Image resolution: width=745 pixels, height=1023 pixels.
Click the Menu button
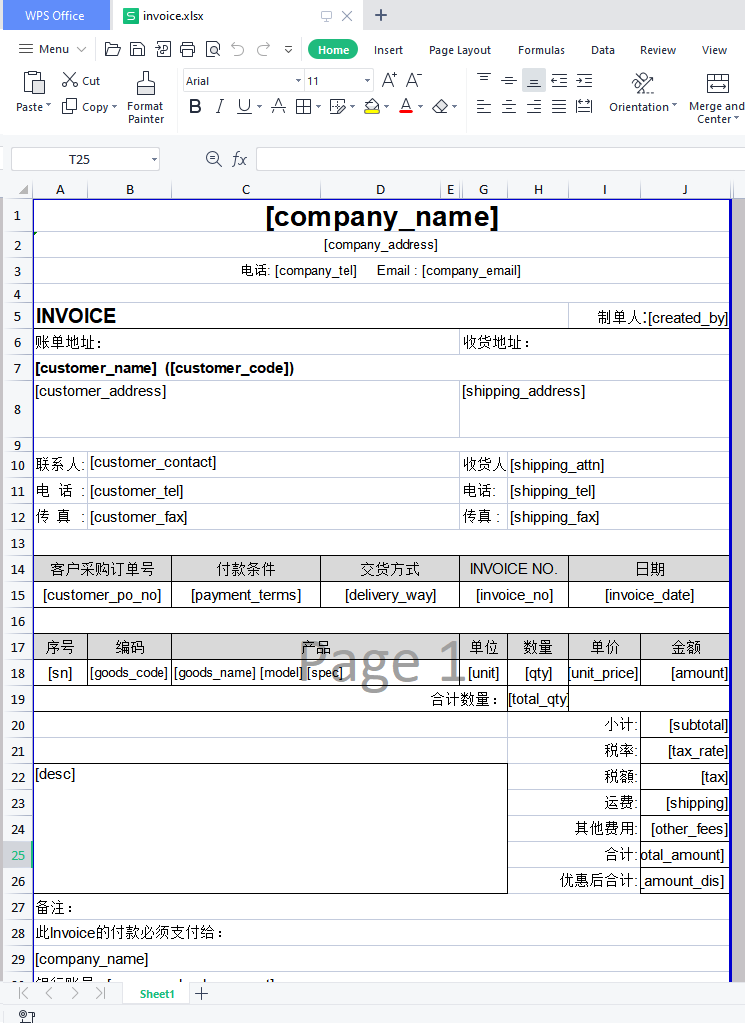52,49
